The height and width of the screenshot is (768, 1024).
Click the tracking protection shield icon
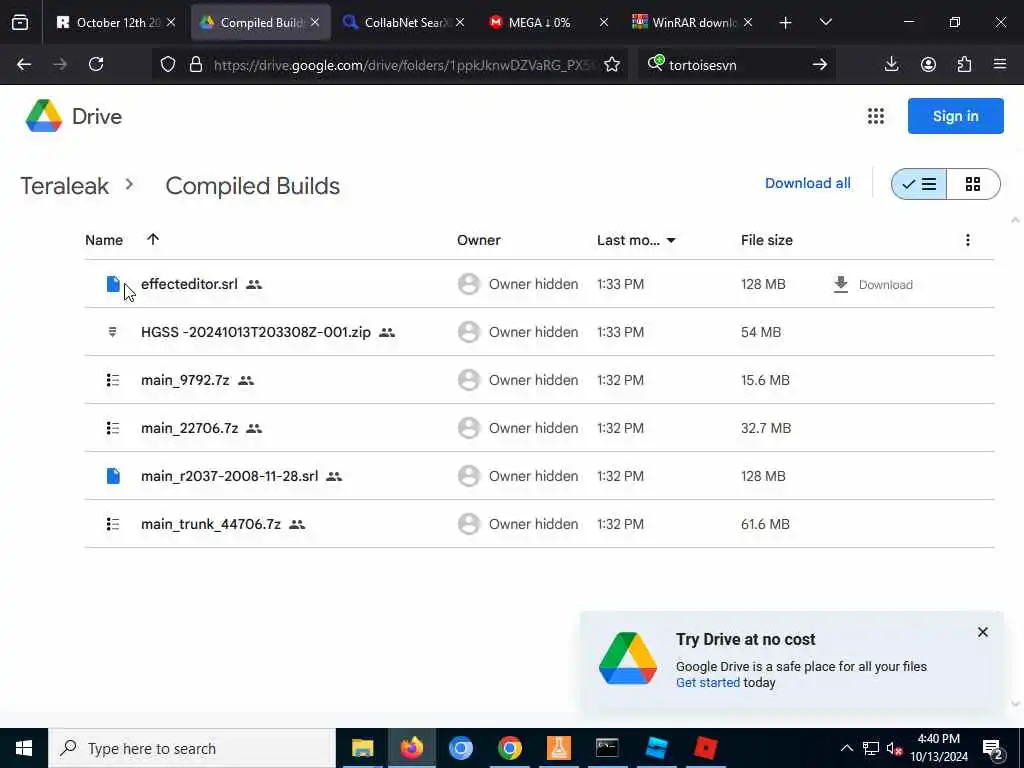click(x=168, y=64)
